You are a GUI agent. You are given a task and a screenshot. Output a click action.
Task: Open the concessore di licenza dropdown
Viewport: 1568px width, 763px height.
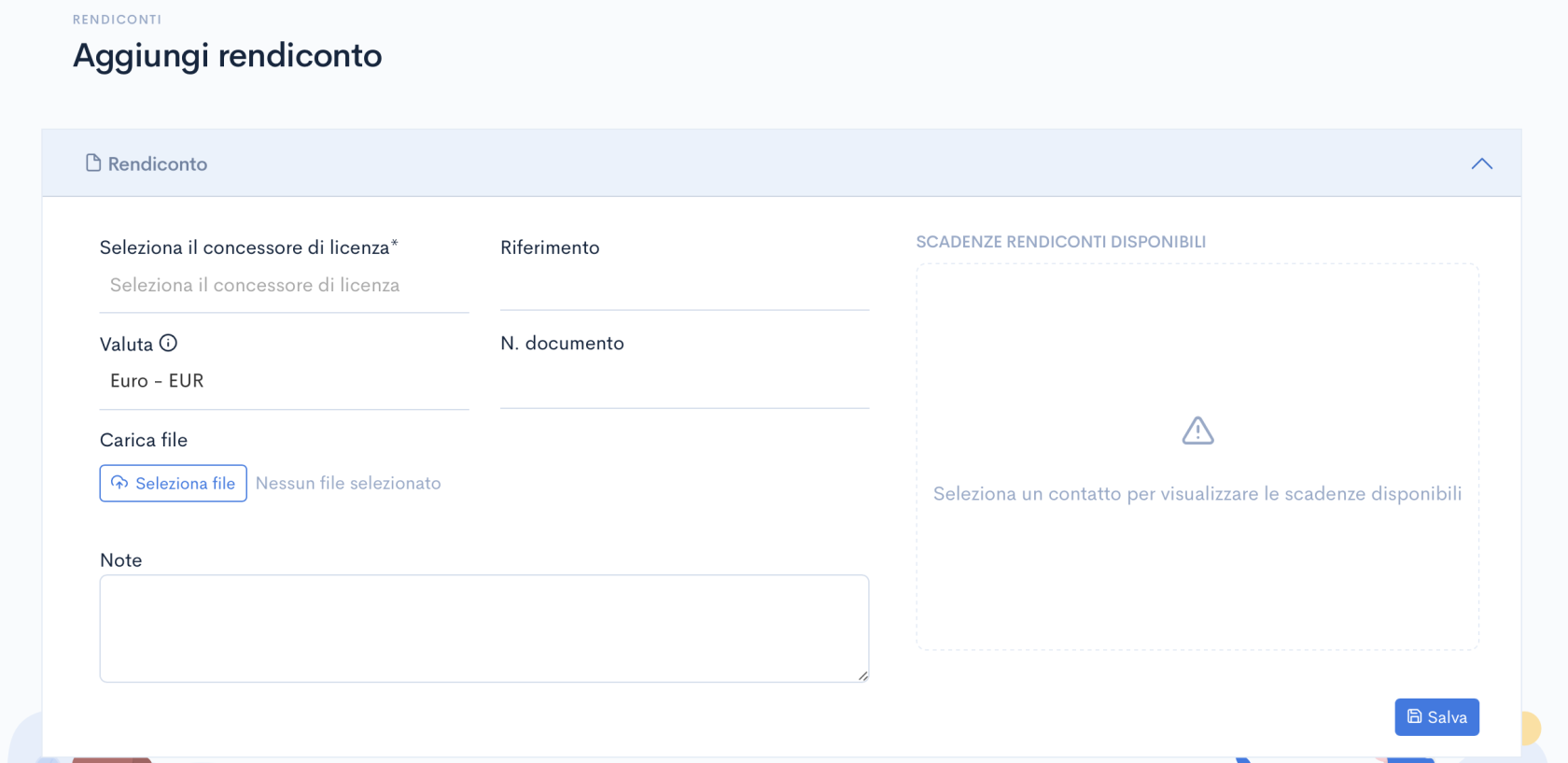pos(284,286)
